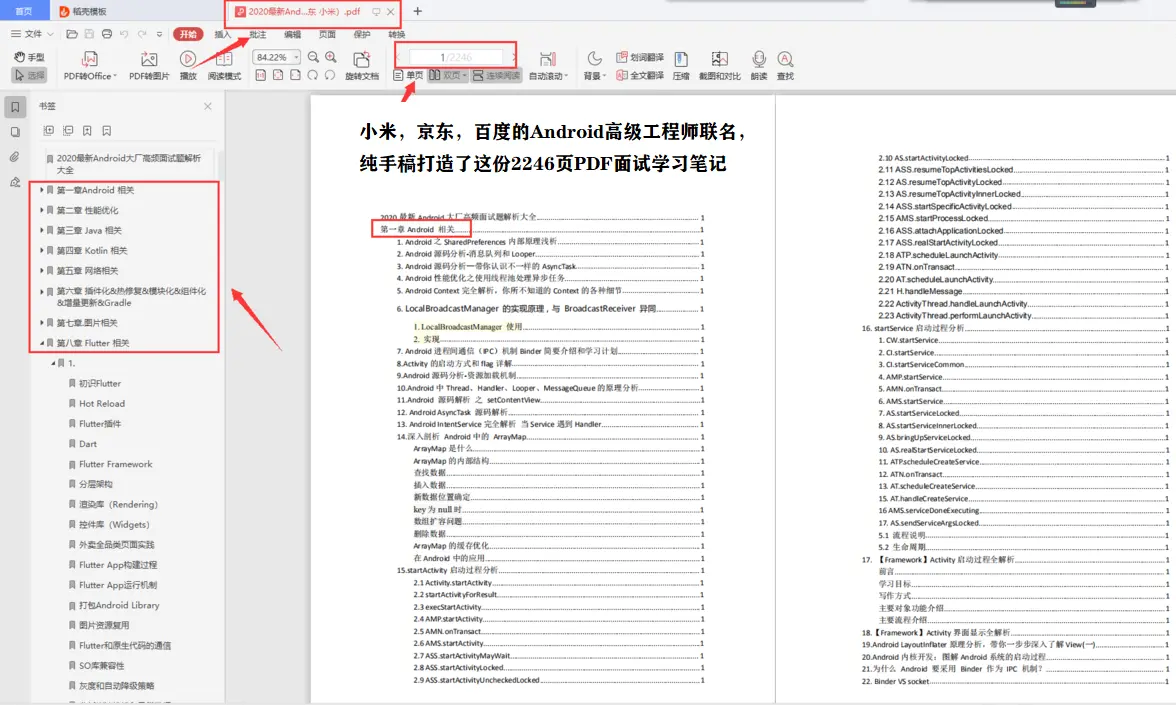Open the 插入 ribbon tab

[223, 34]
